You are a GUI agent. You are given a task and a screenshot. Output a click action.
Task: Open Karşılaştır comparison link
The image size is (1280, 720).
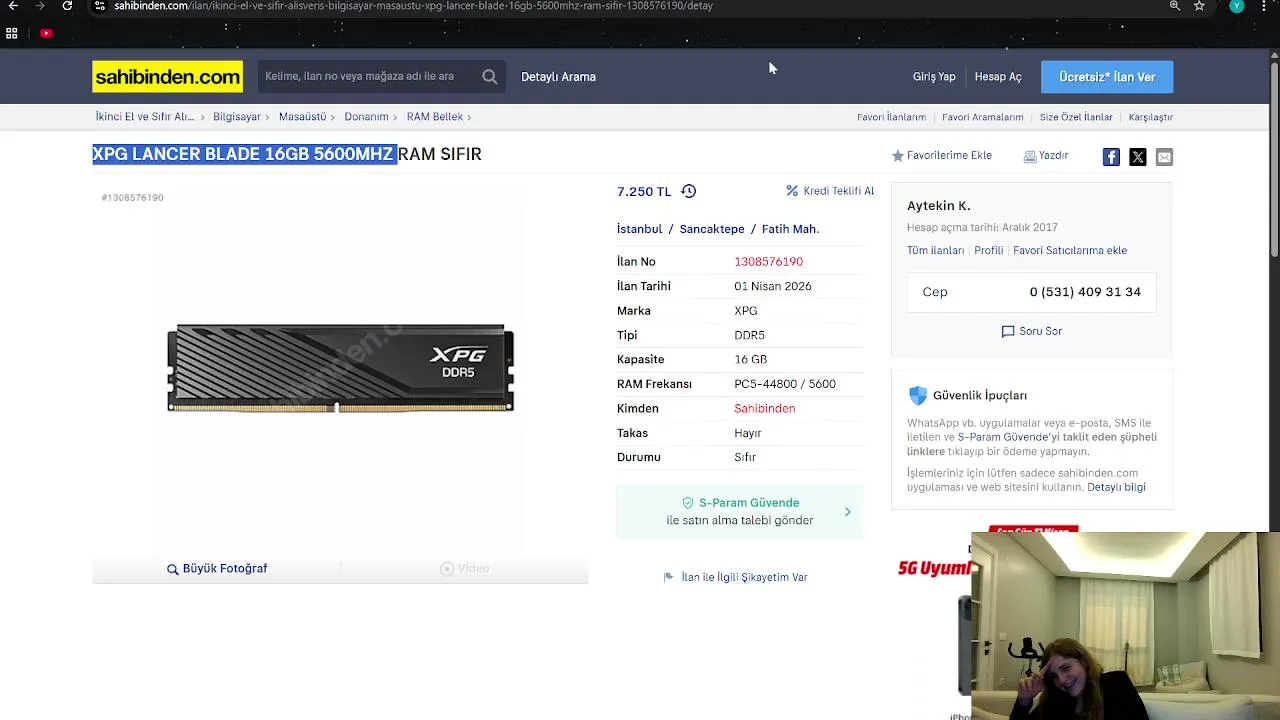(1150, 117)
